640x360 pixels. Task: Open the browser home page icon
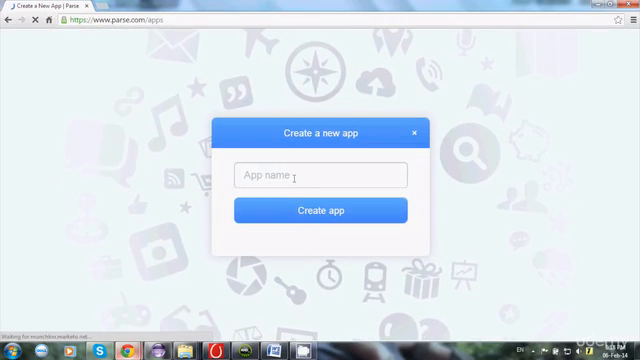click(x=49, y=20)
